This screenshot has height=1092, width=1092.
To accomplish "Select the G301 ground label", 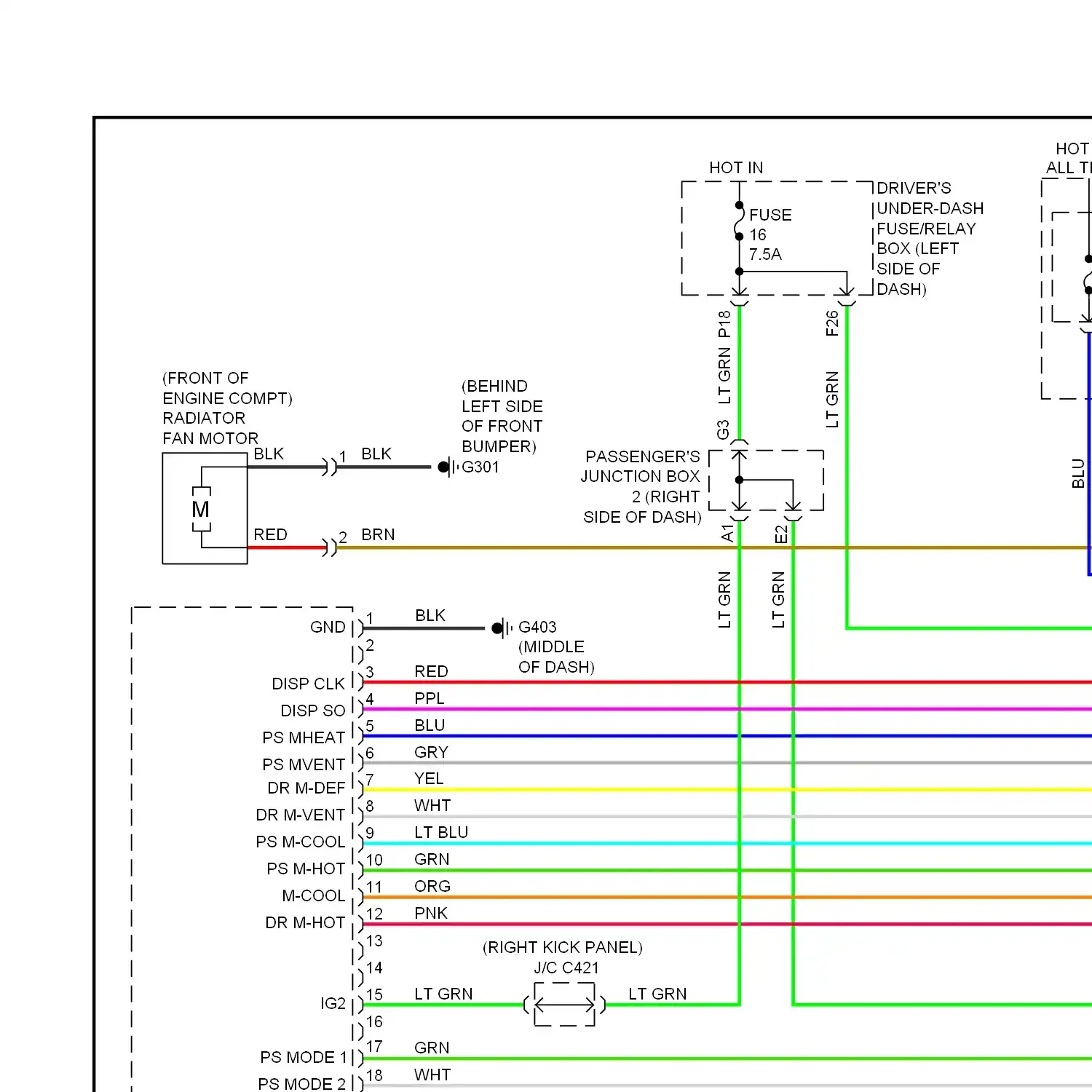I will click(x=480, y=467).
